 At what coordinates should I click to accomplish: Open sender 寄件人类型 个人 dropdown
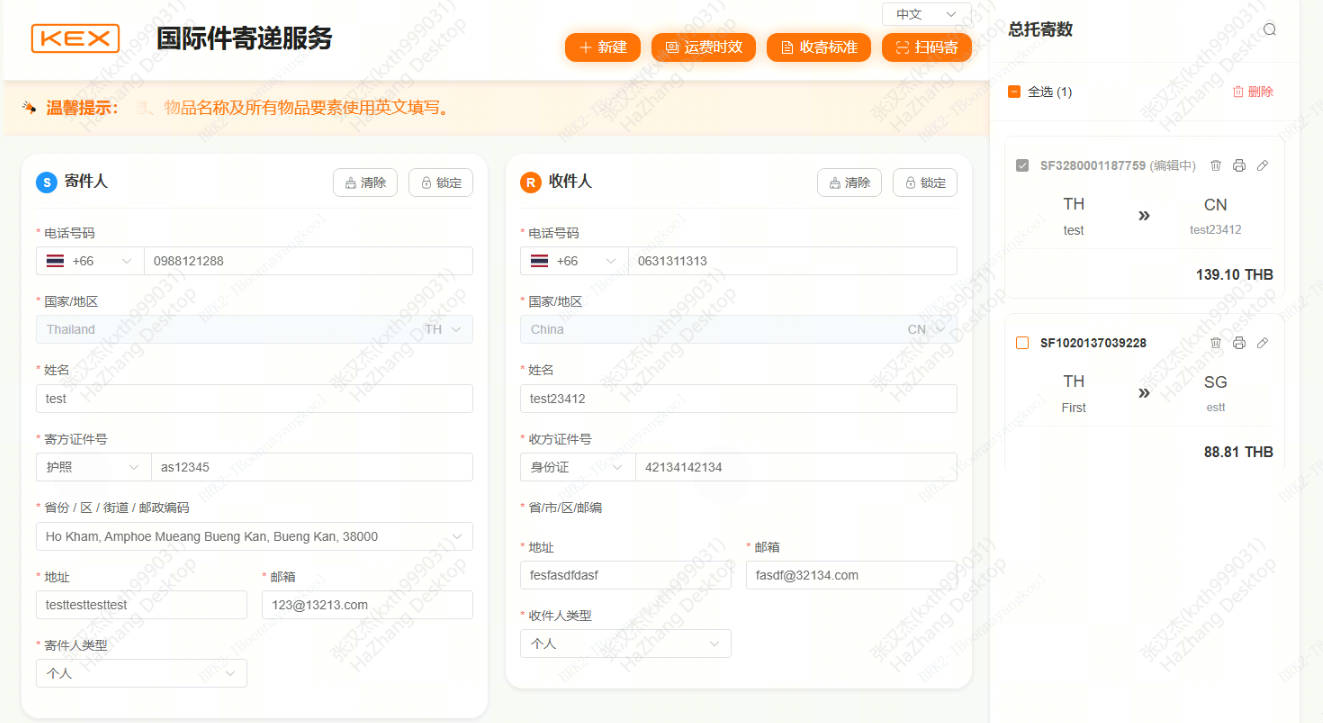141,674
